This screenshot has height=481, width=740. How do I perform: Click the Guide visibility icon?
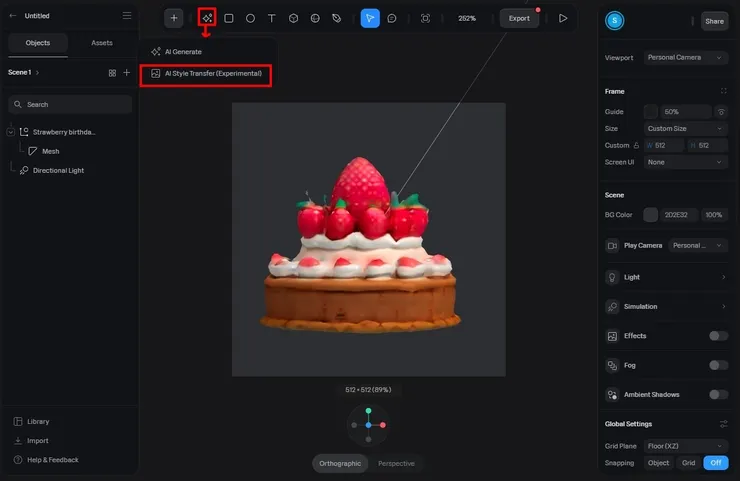[721, 112]
